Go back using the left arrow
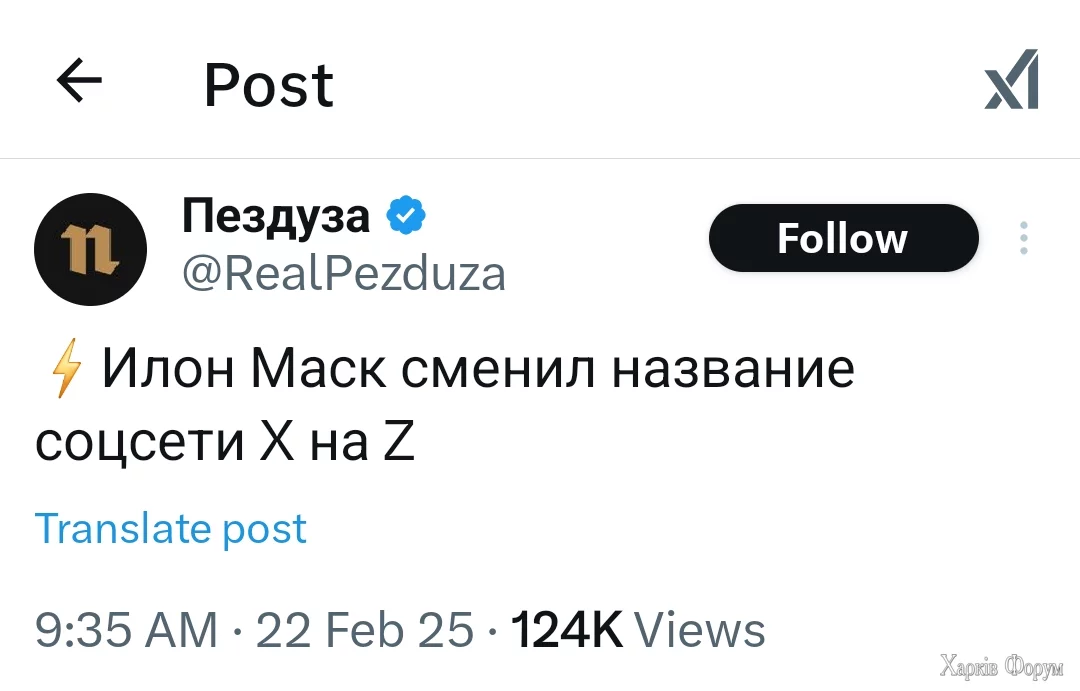 click(80, 81)
